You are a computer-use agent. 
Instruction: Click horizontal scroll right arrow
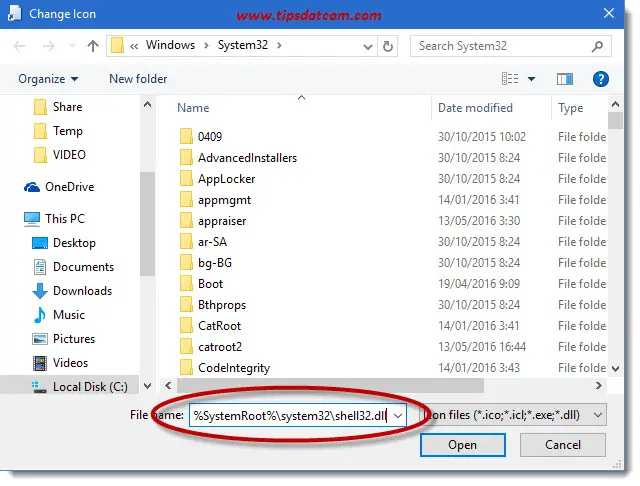[598, 386]
